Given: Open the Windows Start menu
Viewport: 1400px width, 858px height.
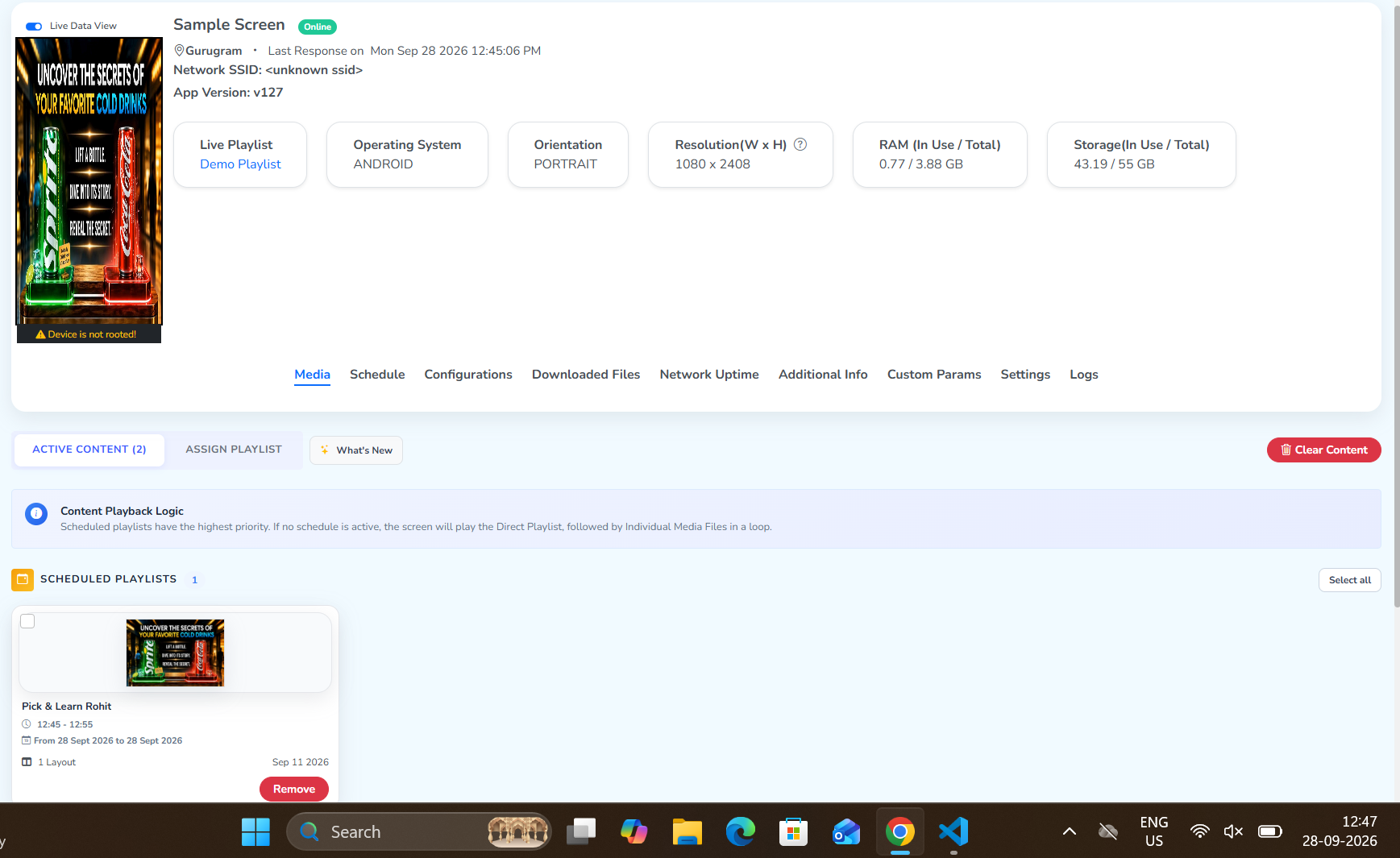Looking at the screenshot, I should click(255, 831).
